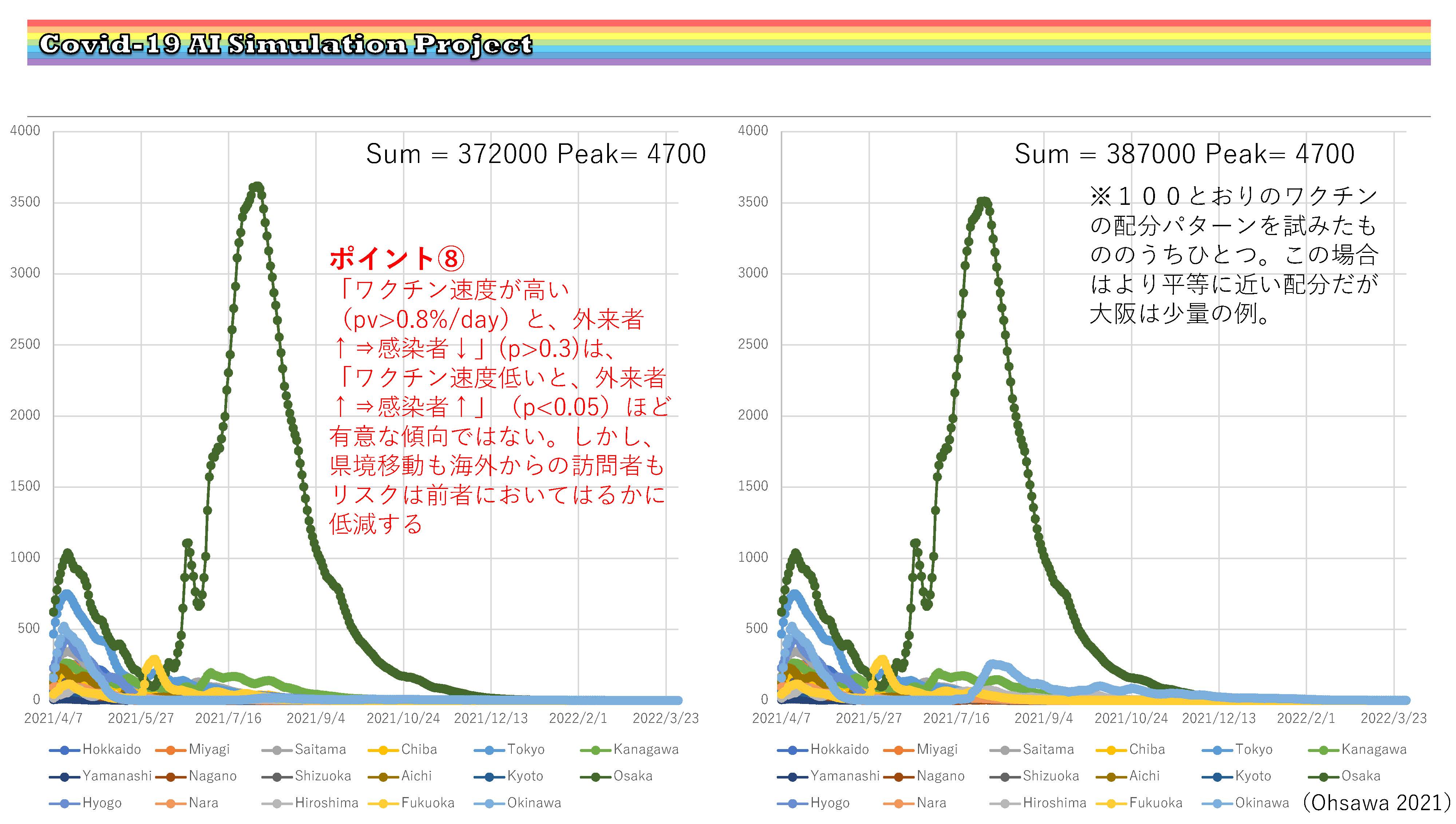This screenshot has height=824, width=1456.
Task: Pick Kanagawa in the right chart legend
Action: (1357, 749)
